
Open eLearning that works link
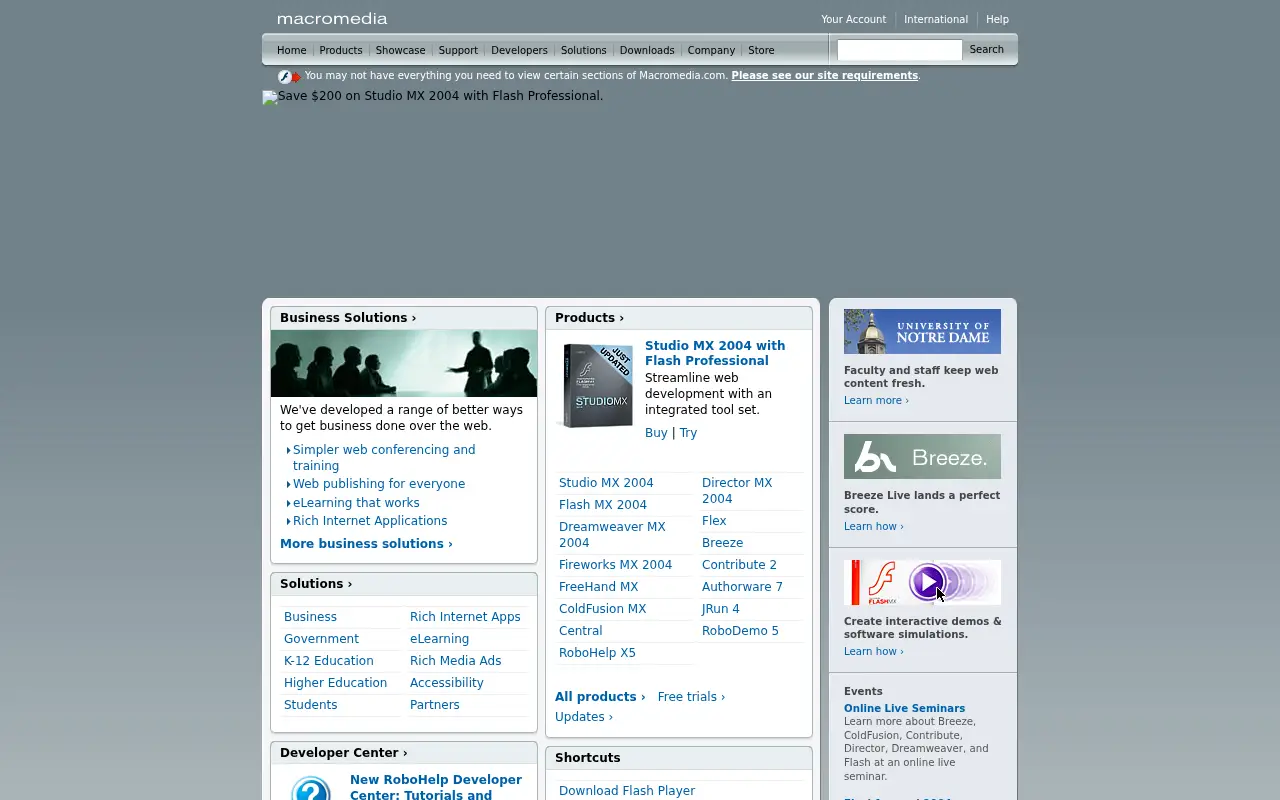(x=356, y=503)
